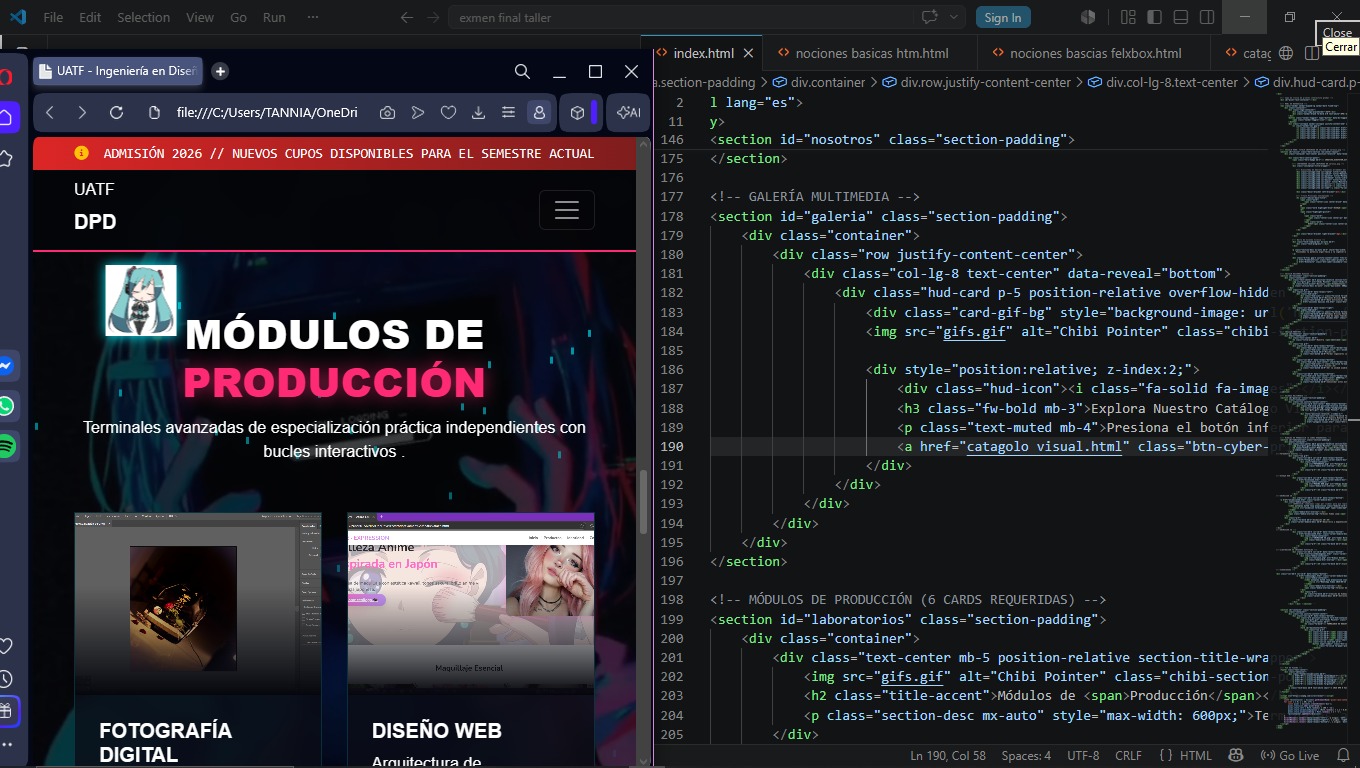Toggle the hamburger navigation menu on the webpage

pos(567,210)
